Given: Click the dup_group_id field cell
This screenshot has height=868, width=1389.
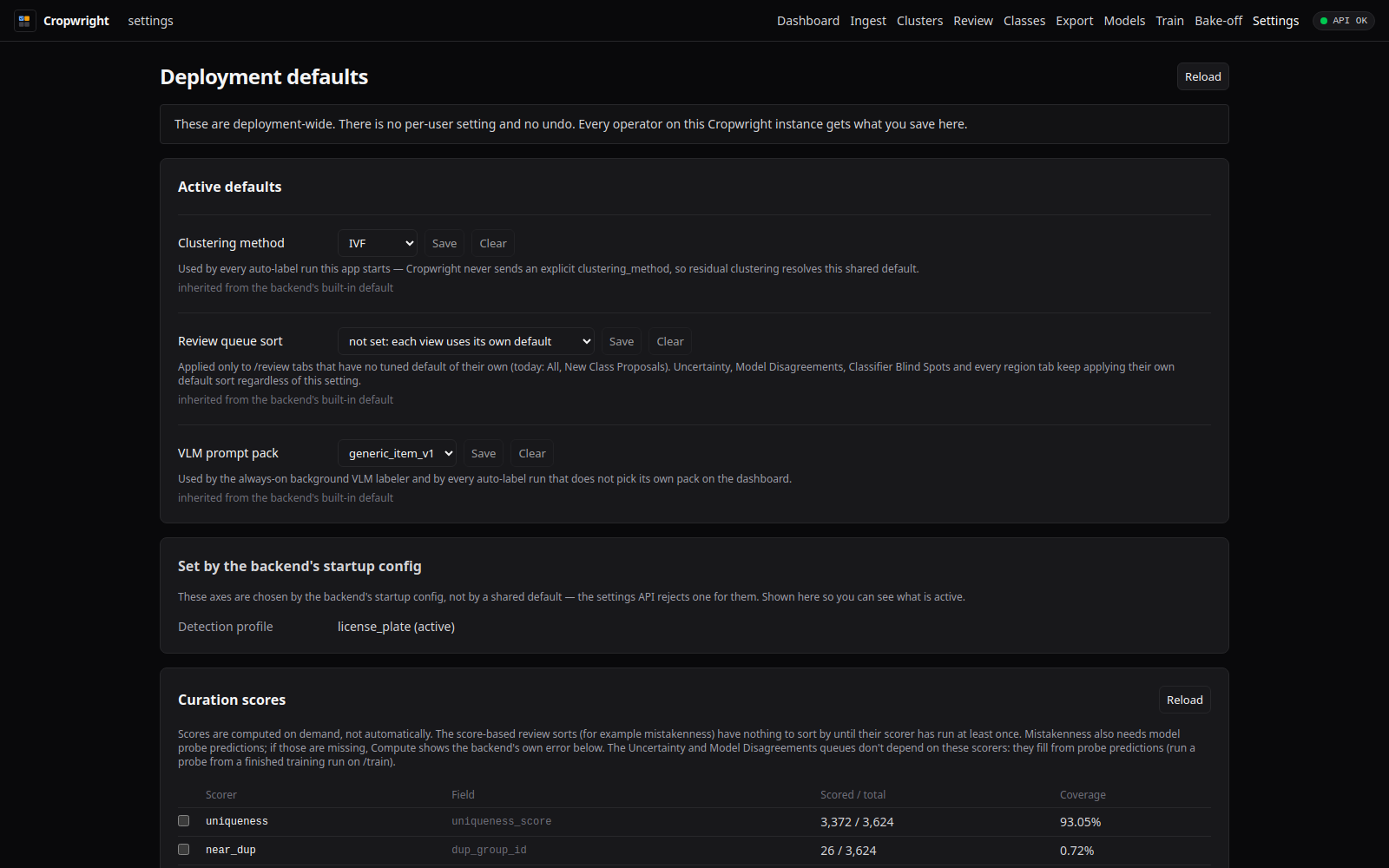Looking at the screenshot, I should pyautogui.click(x=489, y=850).
